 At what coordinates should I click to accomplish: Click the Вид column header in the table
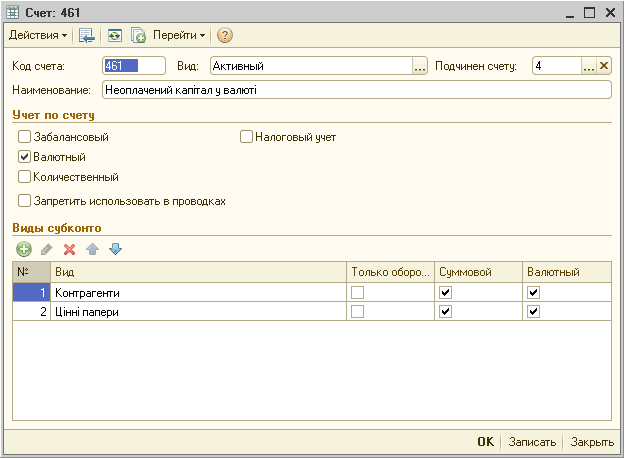(198, 272)
